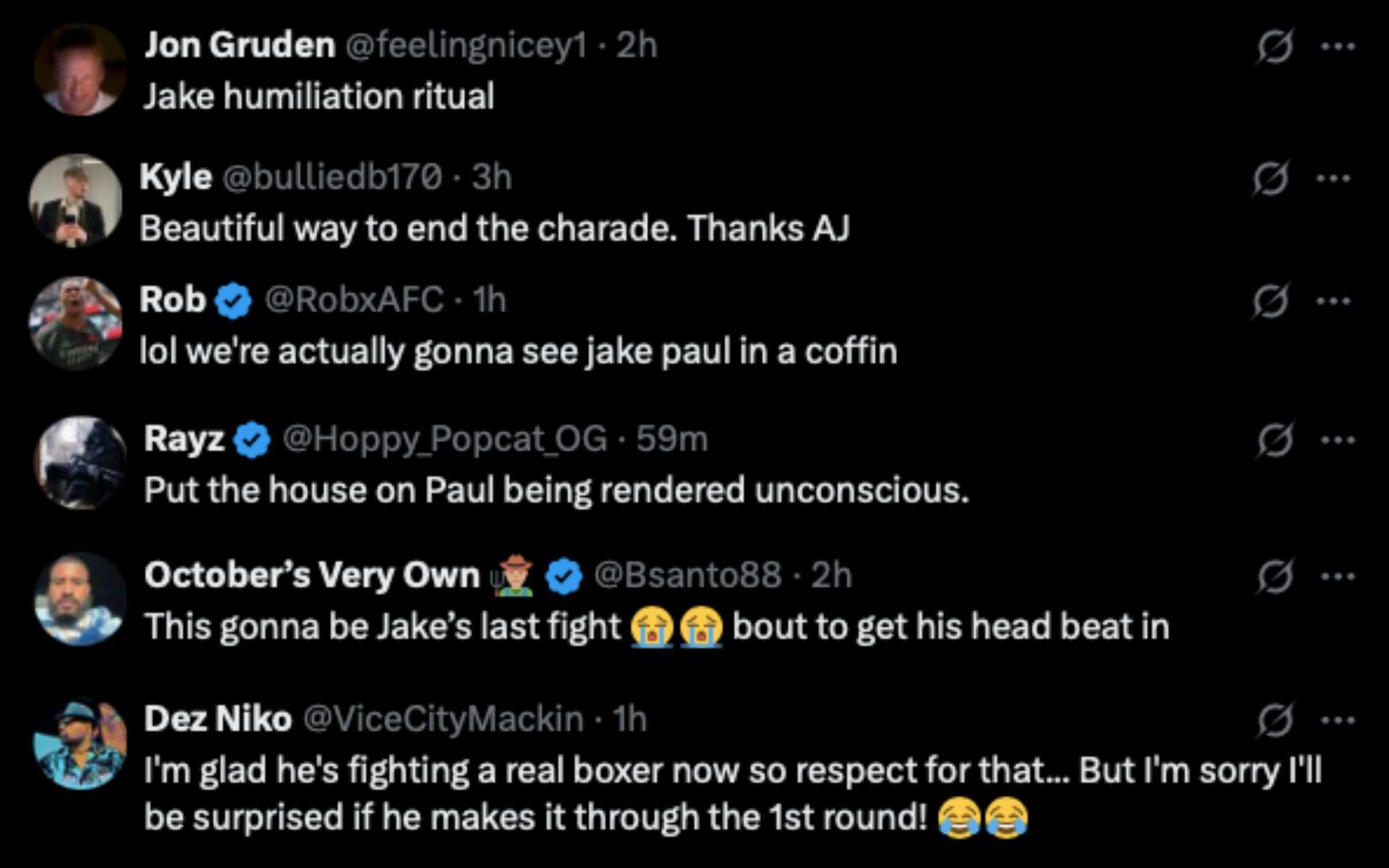
Task: Click the Grok icon on Rayz's tweet
Action: (x=1274, y=440)
